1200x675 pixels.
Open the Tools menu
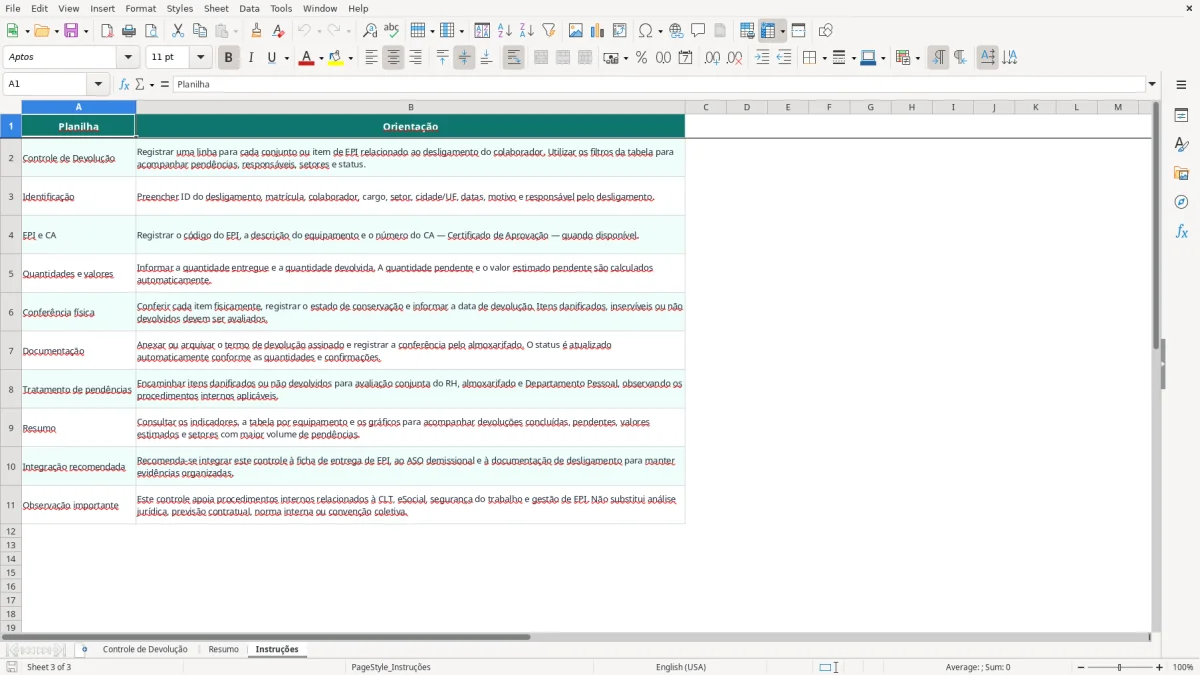281,8
